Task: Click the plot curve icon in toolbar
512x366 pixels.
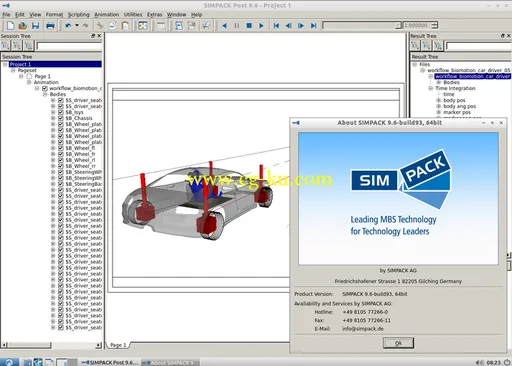Action: click(206, 25)
